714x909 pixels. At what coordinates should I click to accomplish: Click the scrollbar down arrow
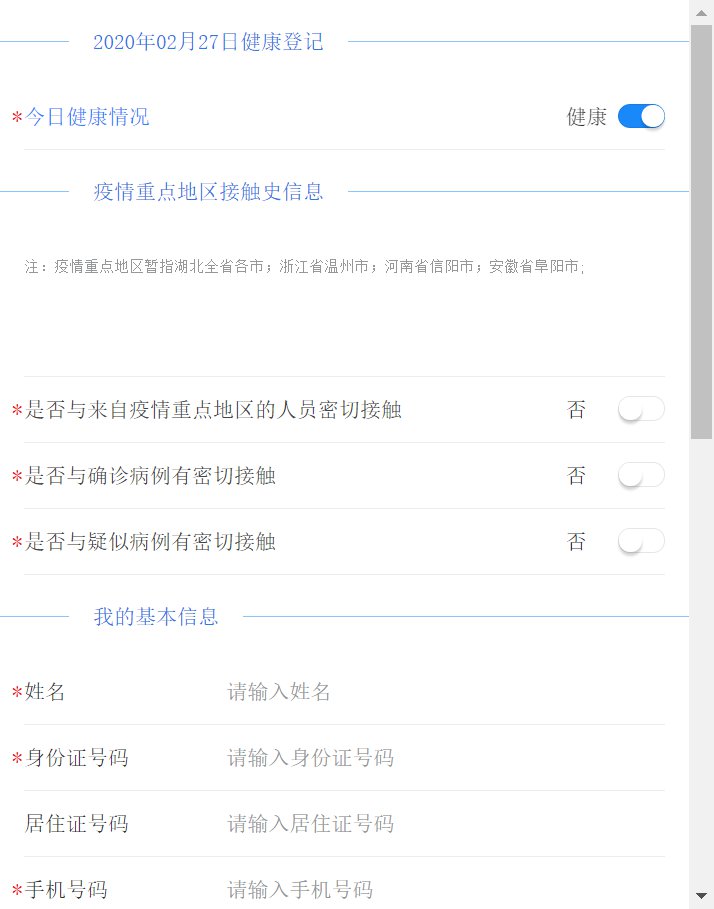coord(702,895)
